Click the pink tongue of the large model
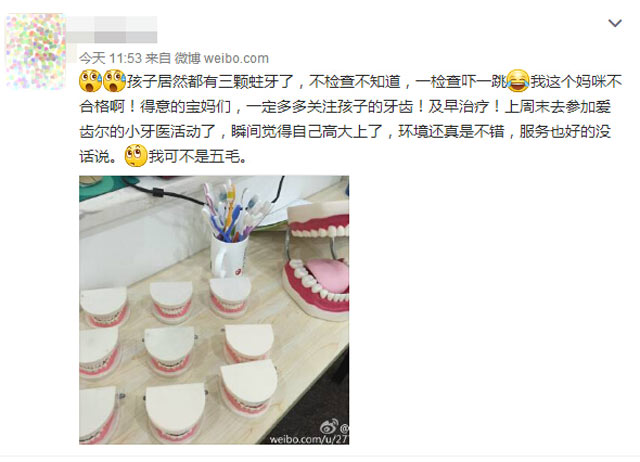 [x=327, y=275]
